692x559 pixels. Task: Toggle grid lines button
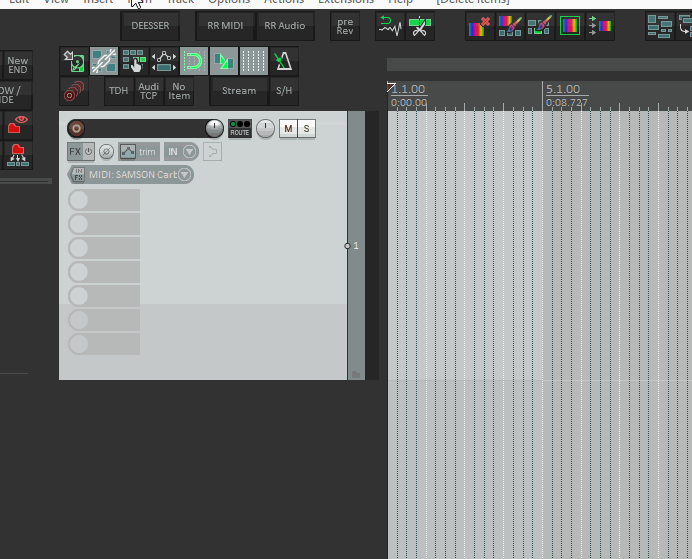click(254, 61)
